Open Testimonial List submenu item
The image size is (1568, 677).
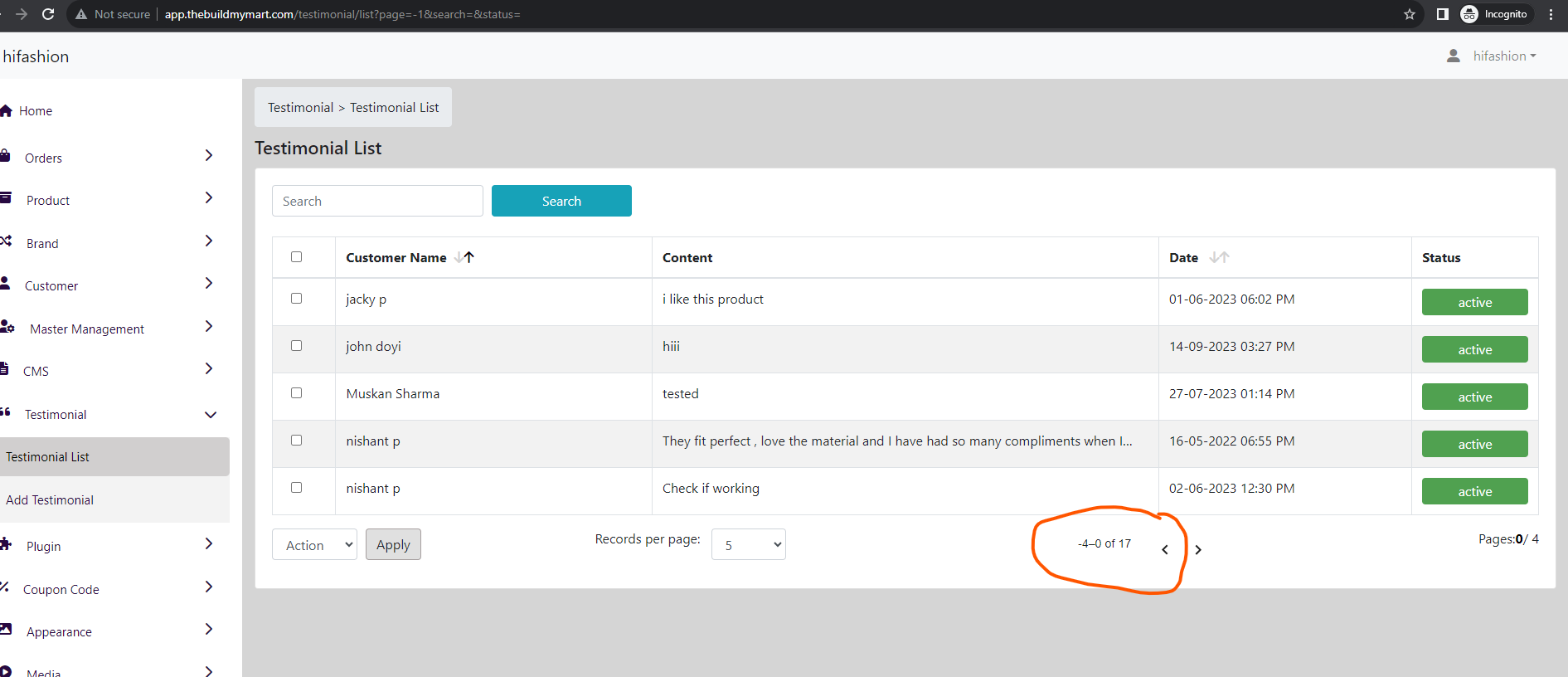[114, 456]
